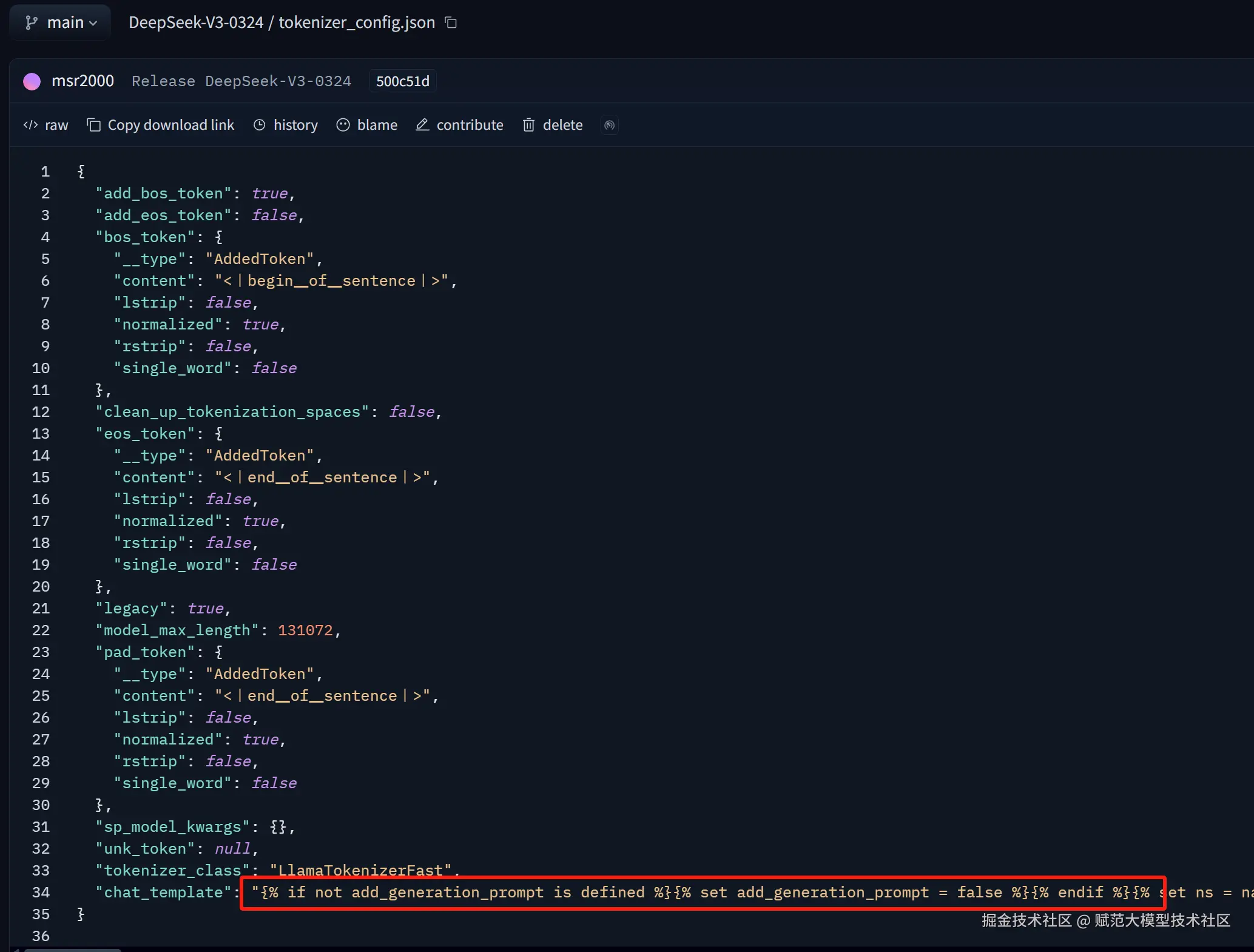
Task: Click the horizontal scrollbar at bottom
Action: point(73,950)
